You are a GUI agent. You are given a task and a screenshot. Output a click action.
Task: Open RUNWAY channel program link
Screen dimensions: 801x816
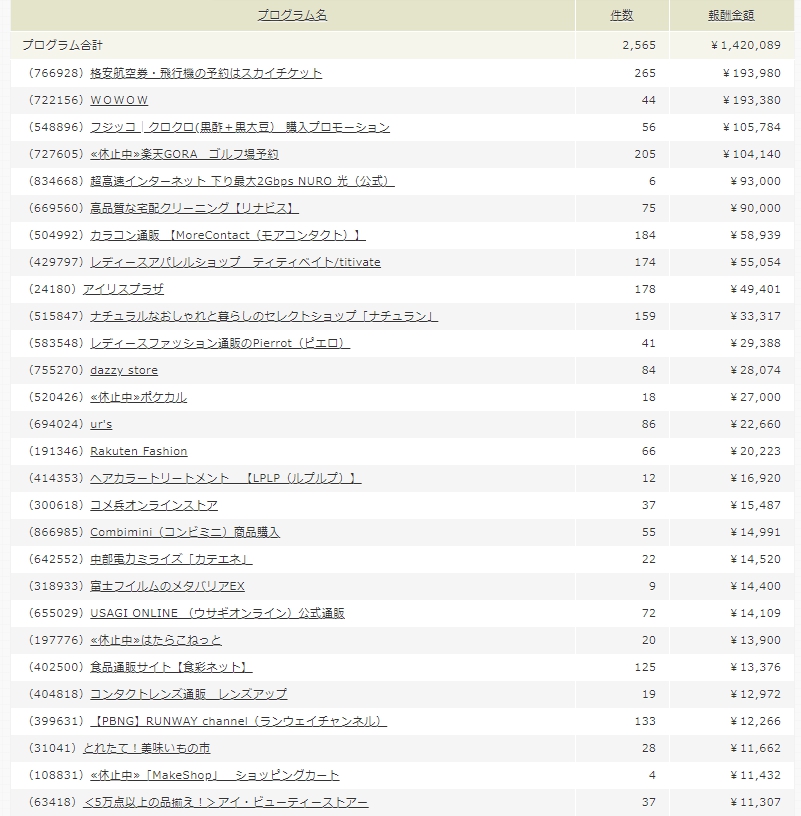(x=238, y=722)
